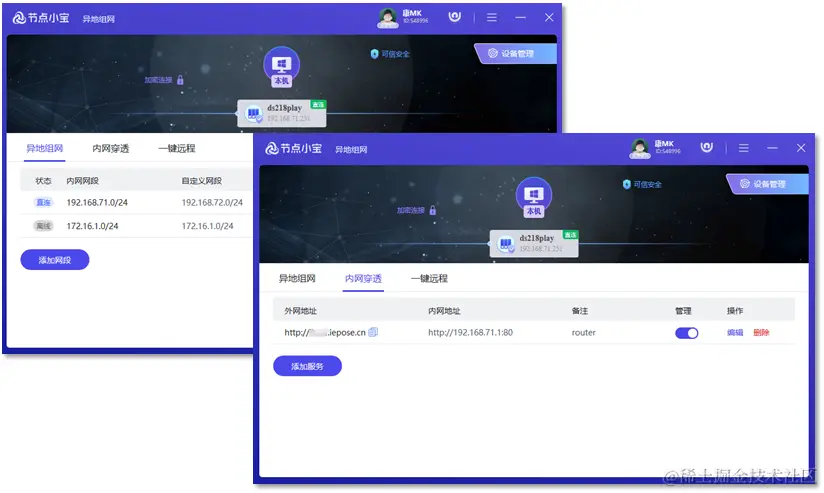Click the 本机 computer icon in front window
Image resolution: width=824 pixels, height=493 pixels.
coord(534,197)
